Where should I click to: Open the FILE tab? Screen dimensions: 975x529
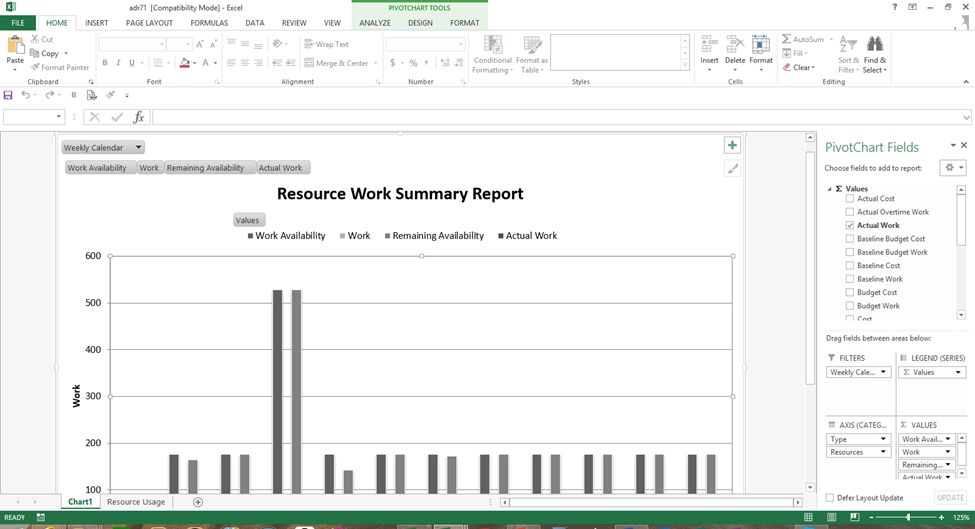point(18,23)
